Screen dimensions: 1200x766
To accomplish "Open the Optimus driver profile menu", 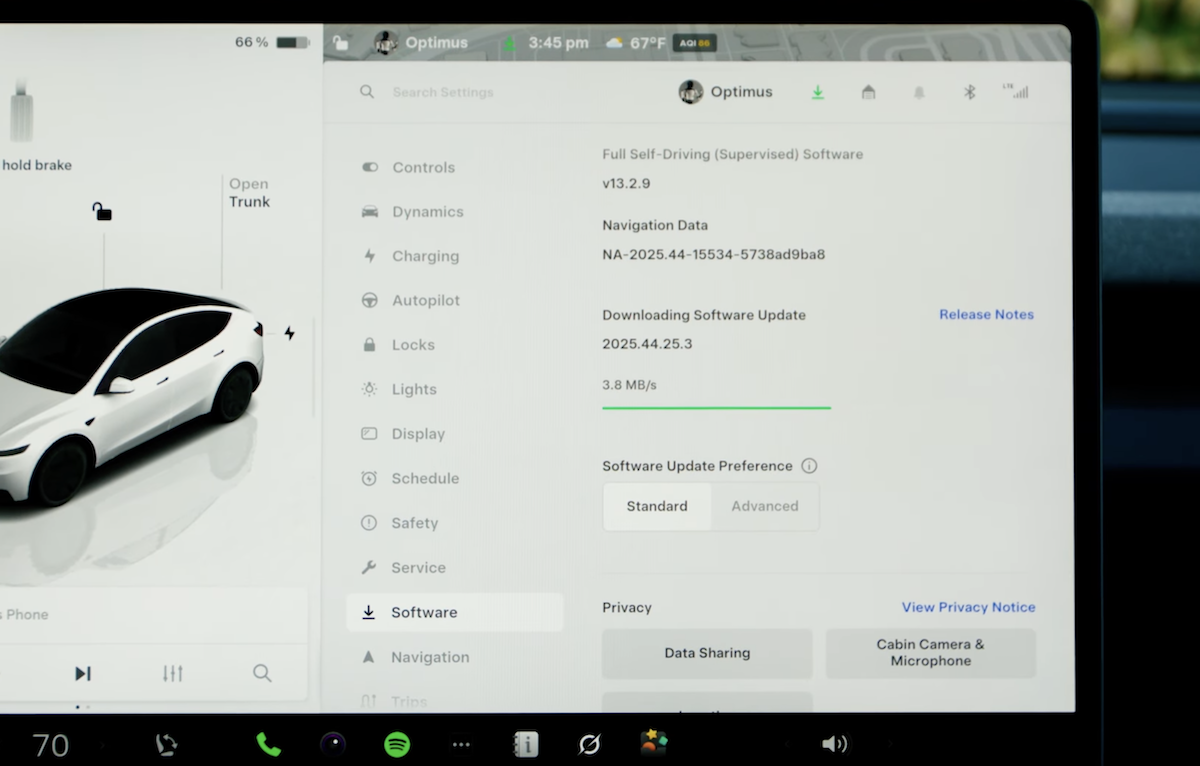I will [x=726, y=92].
